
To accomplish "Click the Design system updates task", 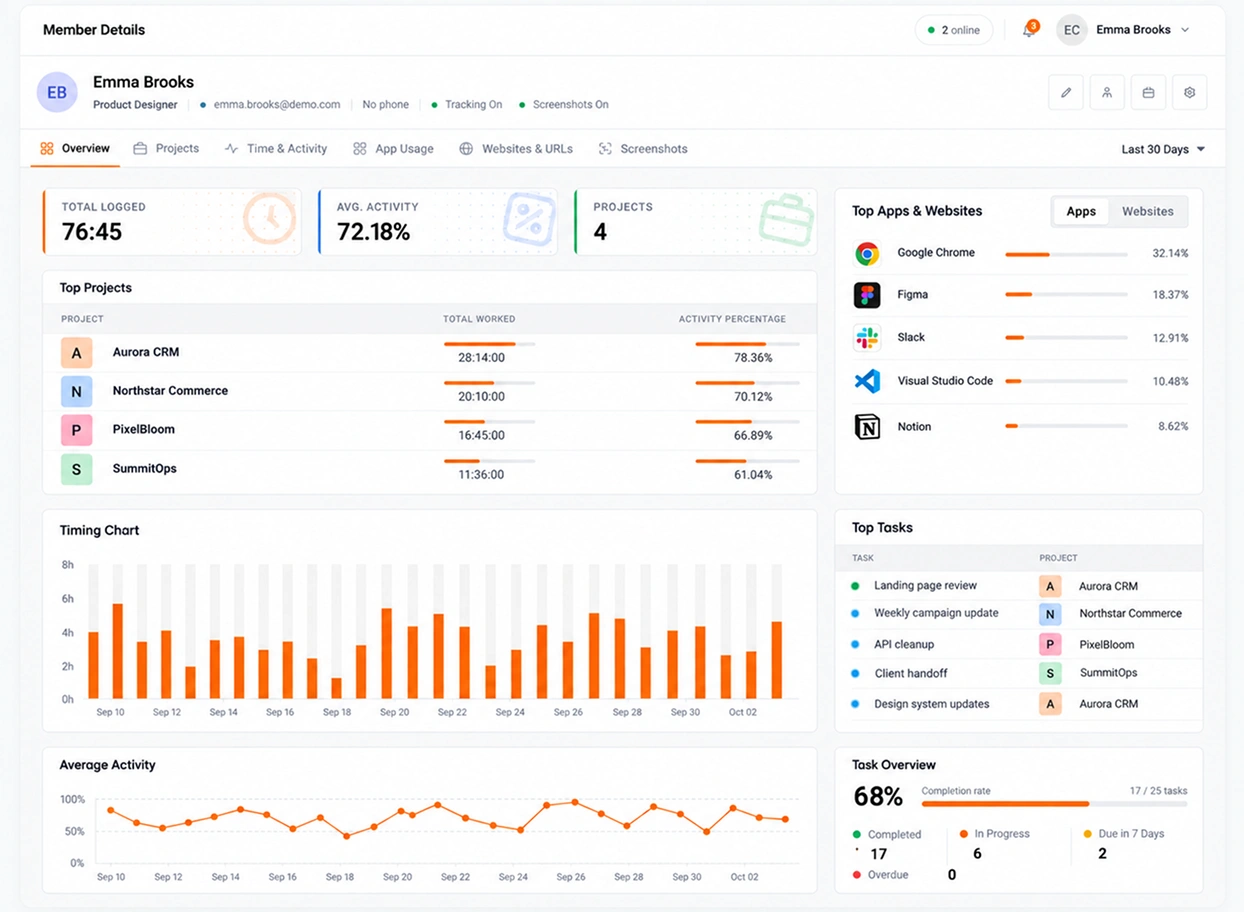I will pyautogui.click(x=932, y=704).
